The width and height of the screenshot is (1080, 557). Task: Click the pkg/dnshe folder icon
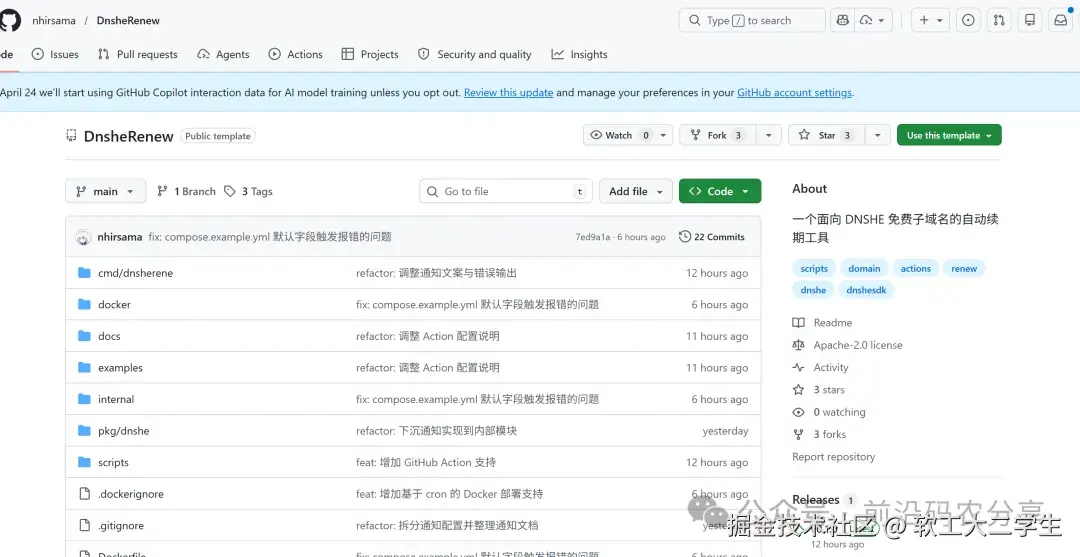[84, 431]
